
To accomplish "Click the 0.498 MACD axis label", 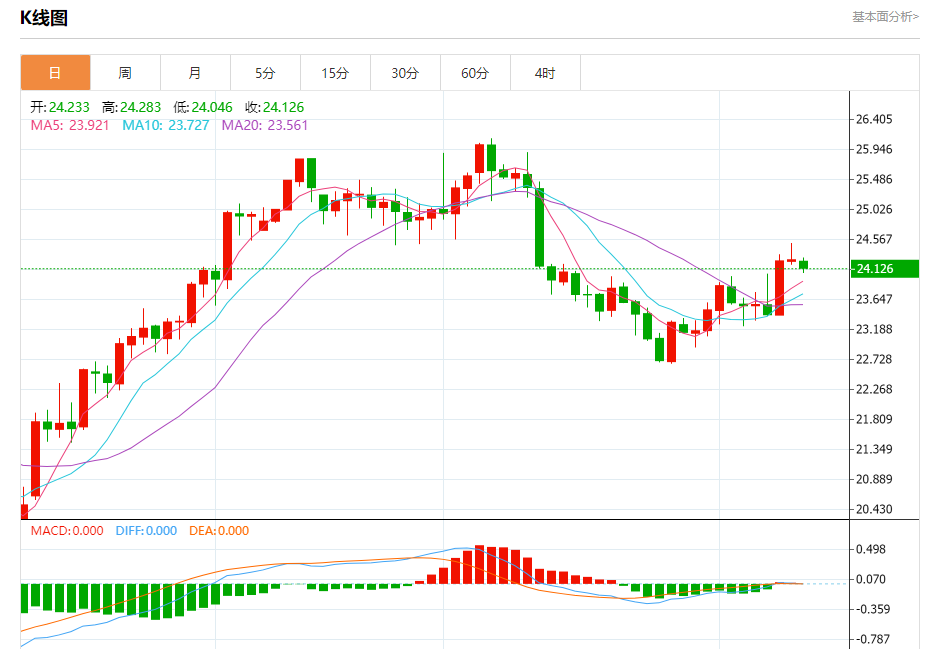I will tap(871, 549).
